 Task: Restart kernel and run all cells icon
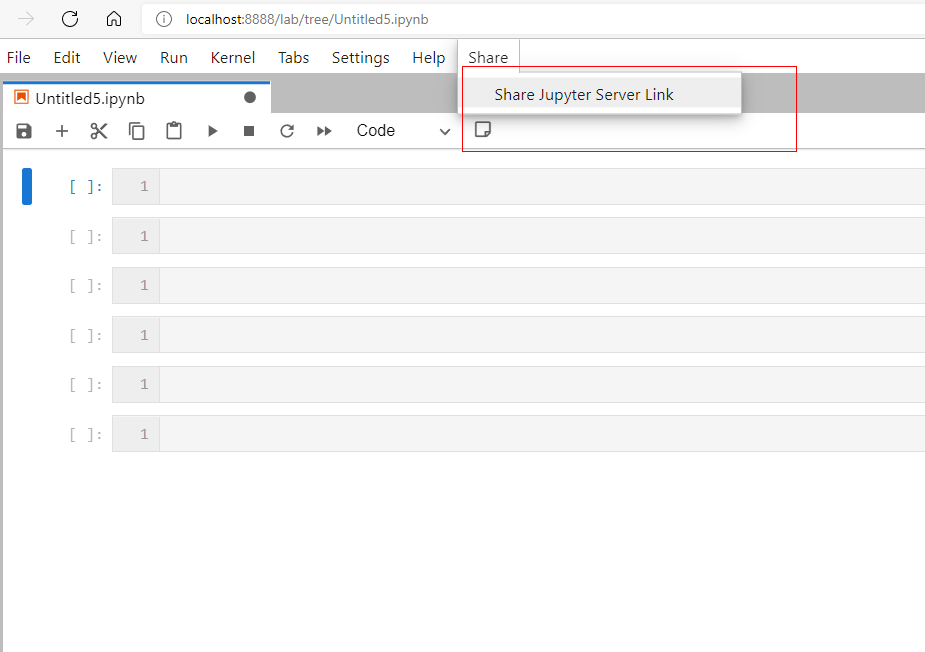coord(324,131)
